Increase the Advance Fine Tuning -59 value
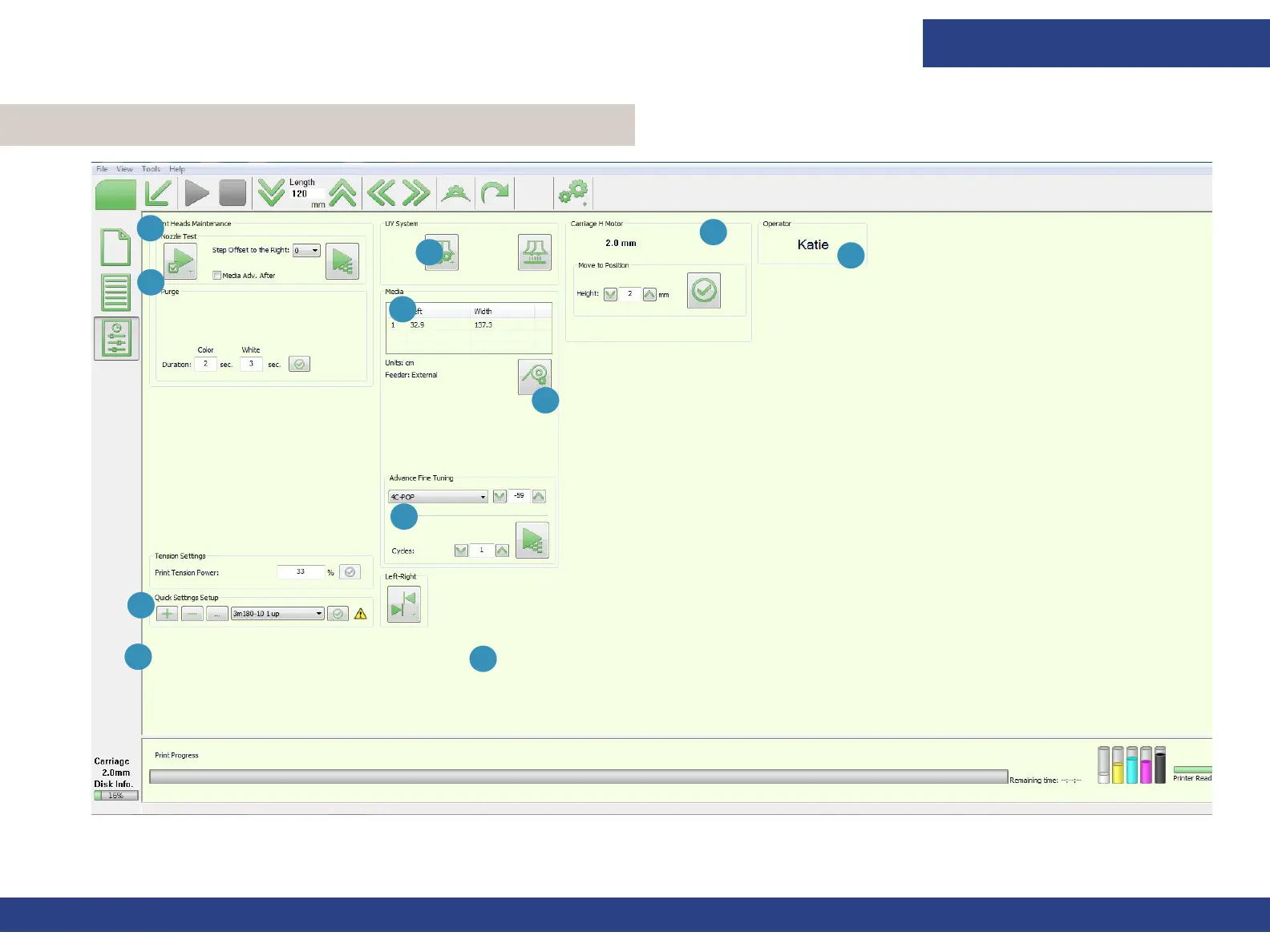 click(539, 497)
